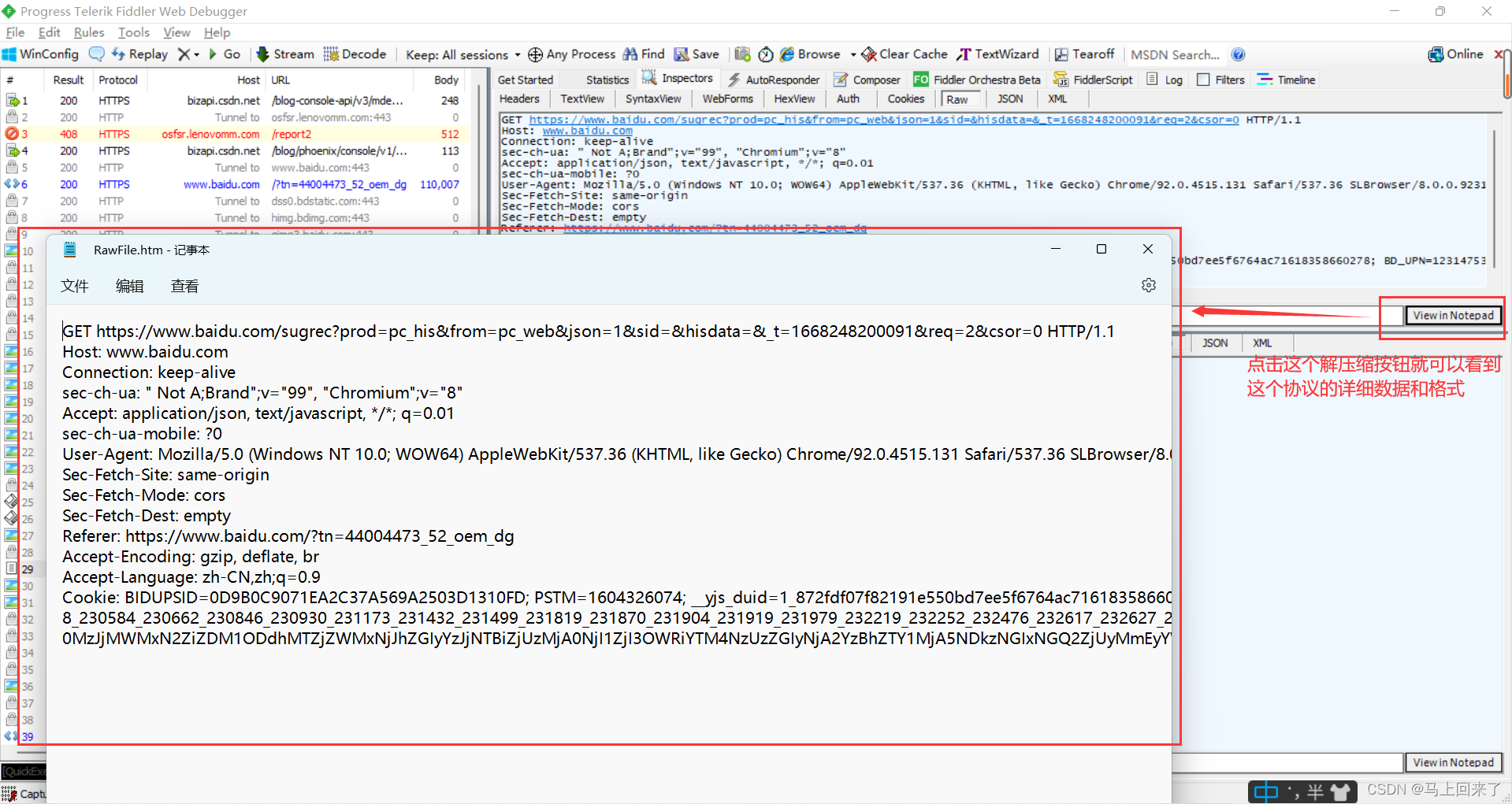Click the timer stopwatch icon
The width and height of the screenshot is (1512, 804).
point(766,54)
